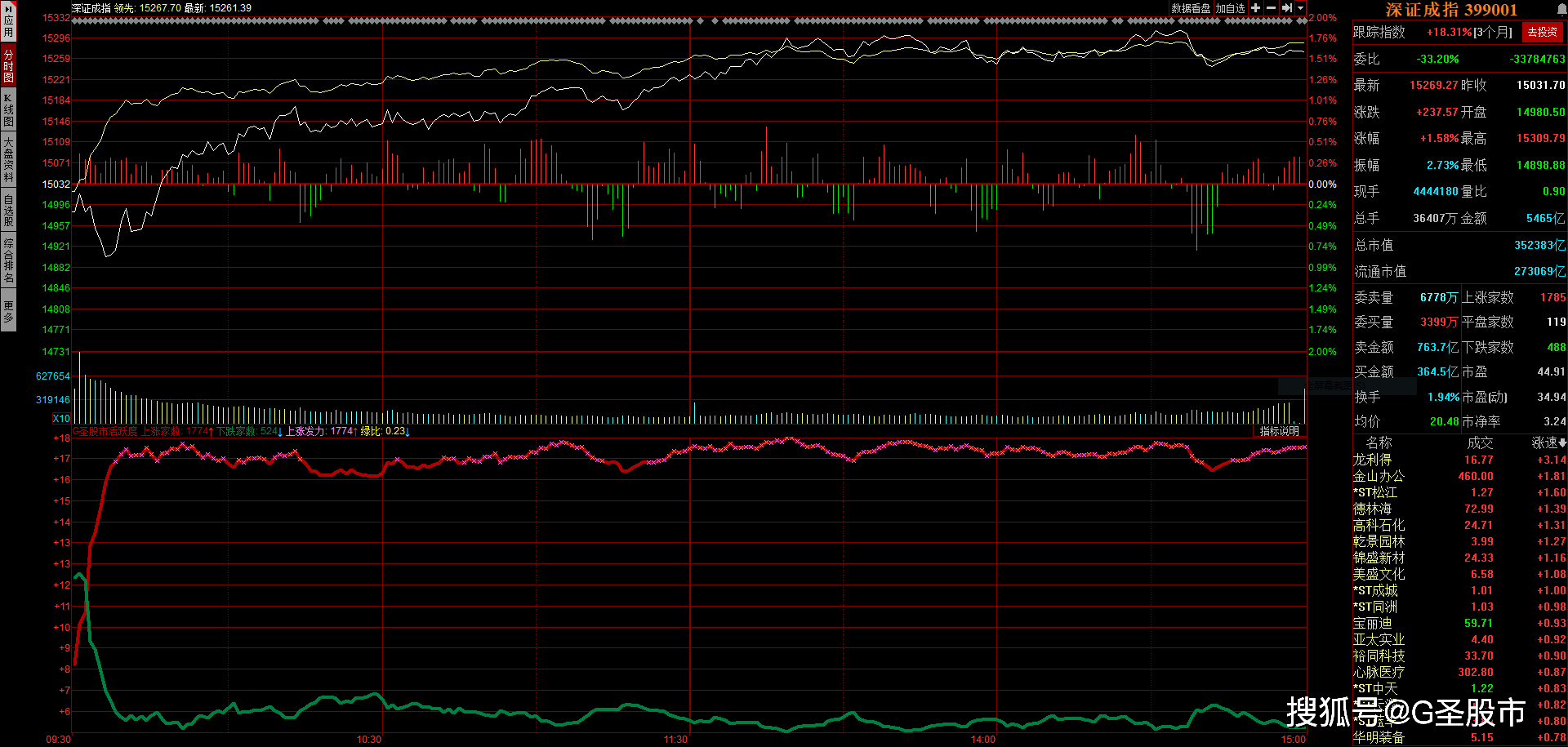Open the 大盘资料 sidebar tab
Viewport: 1568px width, 747px height.
(x=8, y=159)
